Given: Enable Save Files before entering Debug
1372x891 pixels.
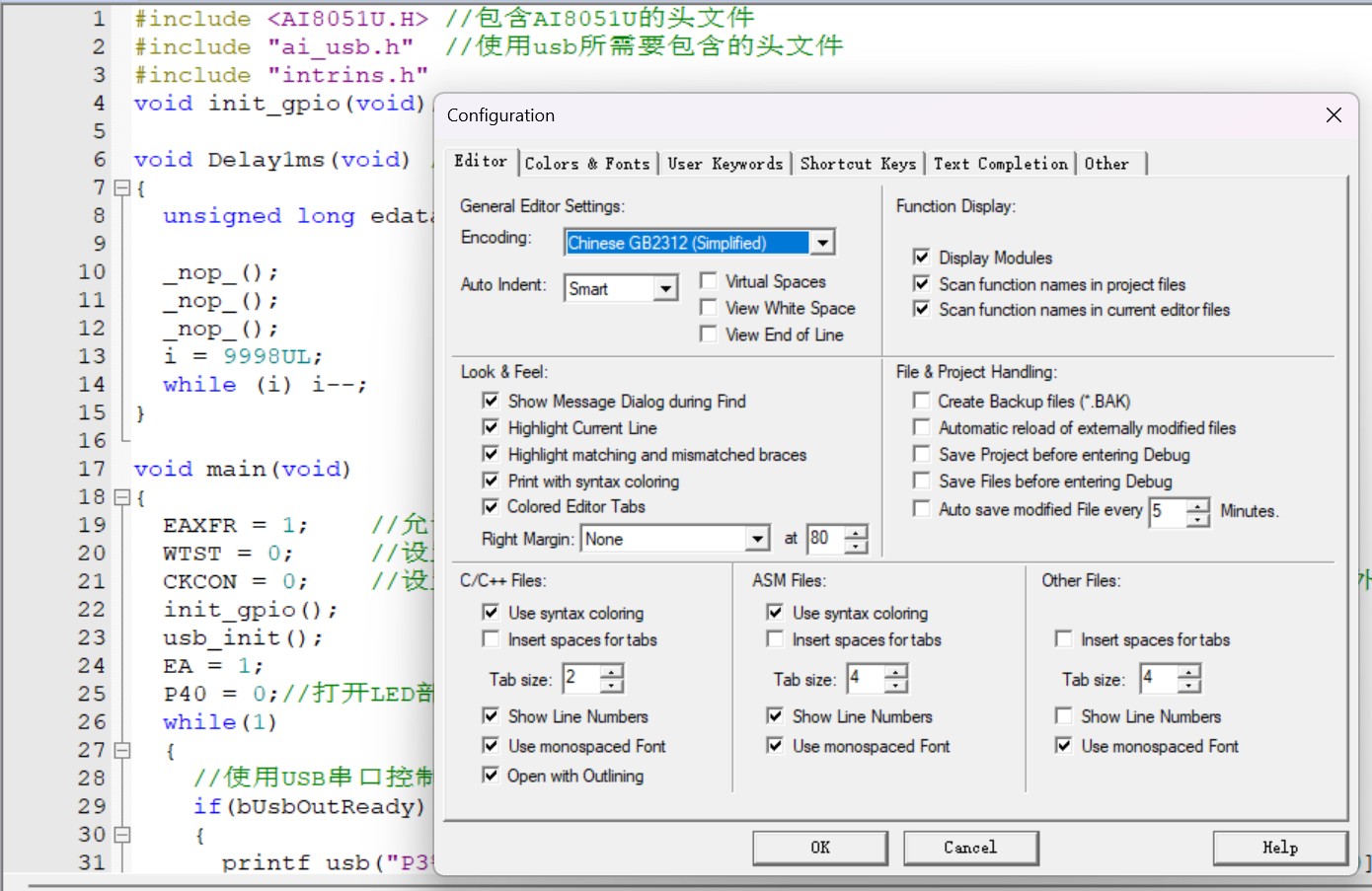Looking at the screenshot, I should (x=921, y=481).
